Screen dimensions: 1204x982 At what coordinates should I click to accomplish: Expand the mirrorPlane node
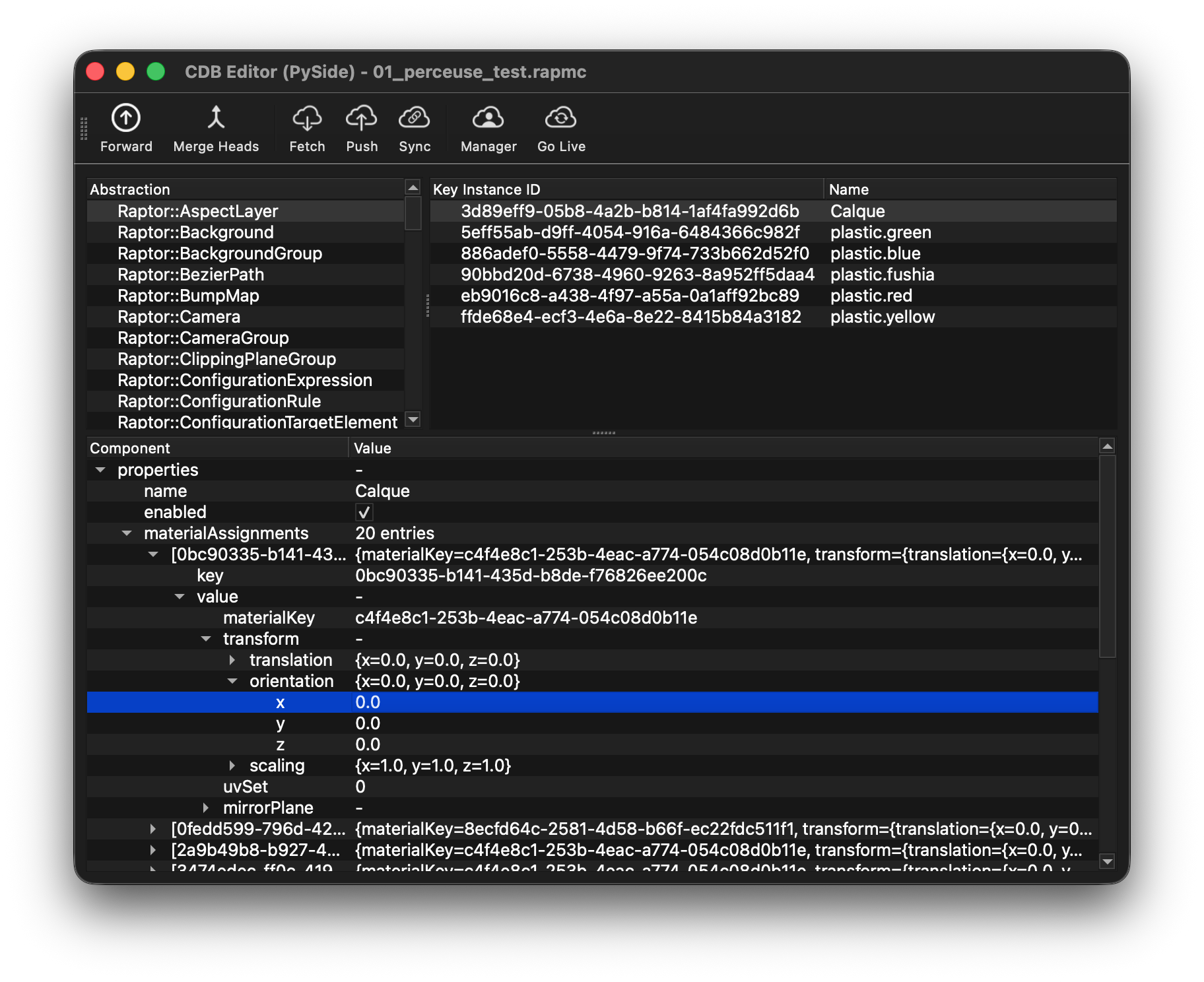click(x=206, y=808)
